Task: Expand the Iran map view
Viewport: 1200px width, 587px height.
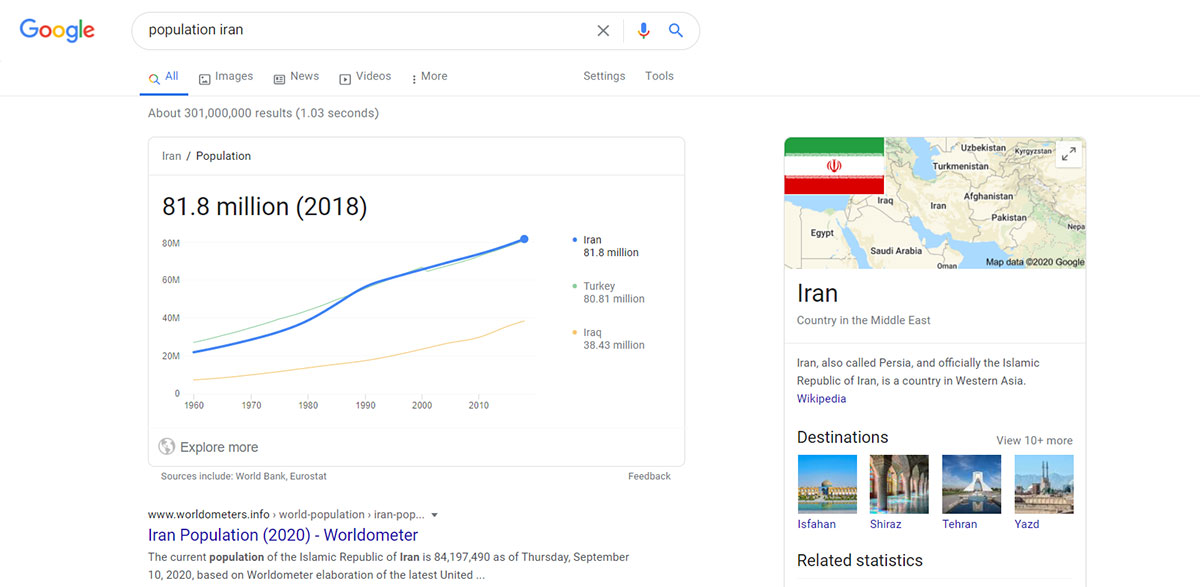Action: coord(1069,154)
